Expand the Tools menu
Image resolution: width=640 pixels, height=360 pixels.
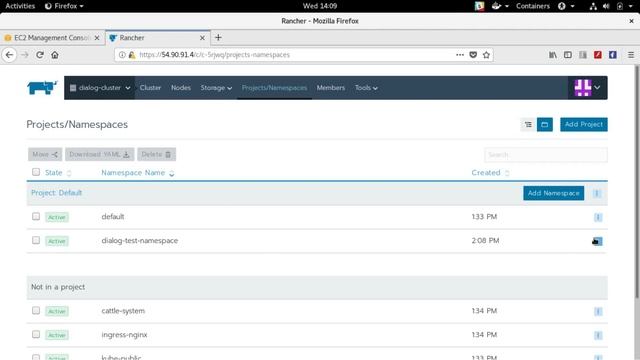click(366, 88)
